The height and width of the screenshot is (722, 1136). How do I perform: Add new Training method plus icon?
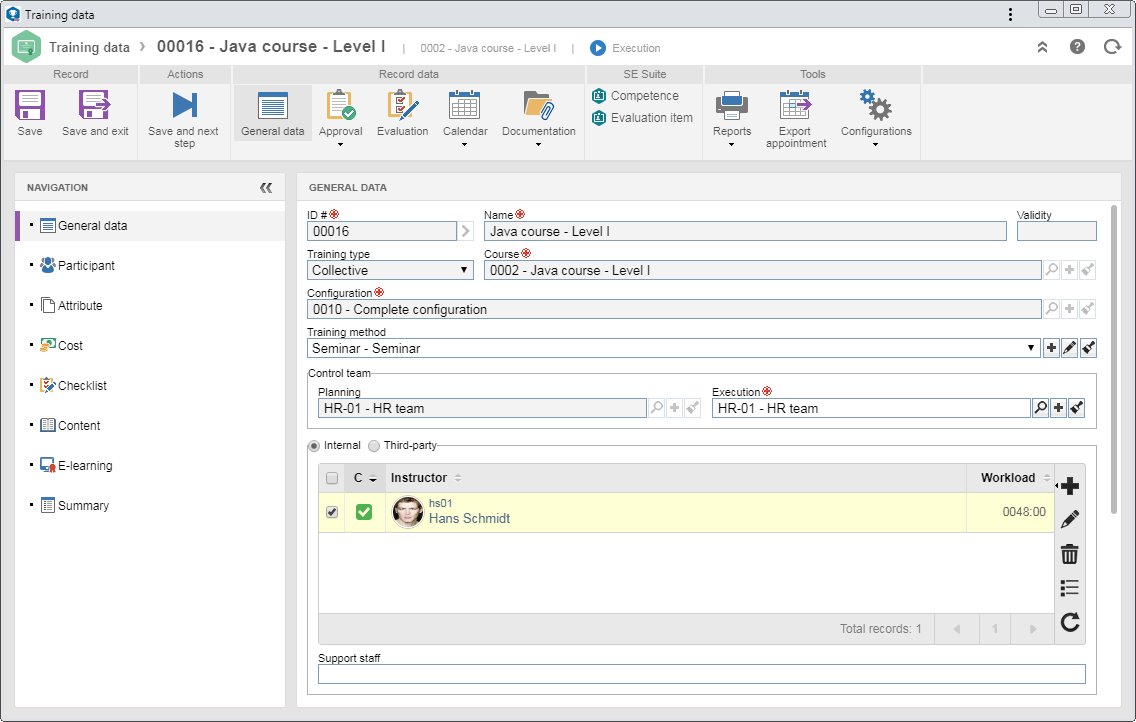click(1051, 348)
